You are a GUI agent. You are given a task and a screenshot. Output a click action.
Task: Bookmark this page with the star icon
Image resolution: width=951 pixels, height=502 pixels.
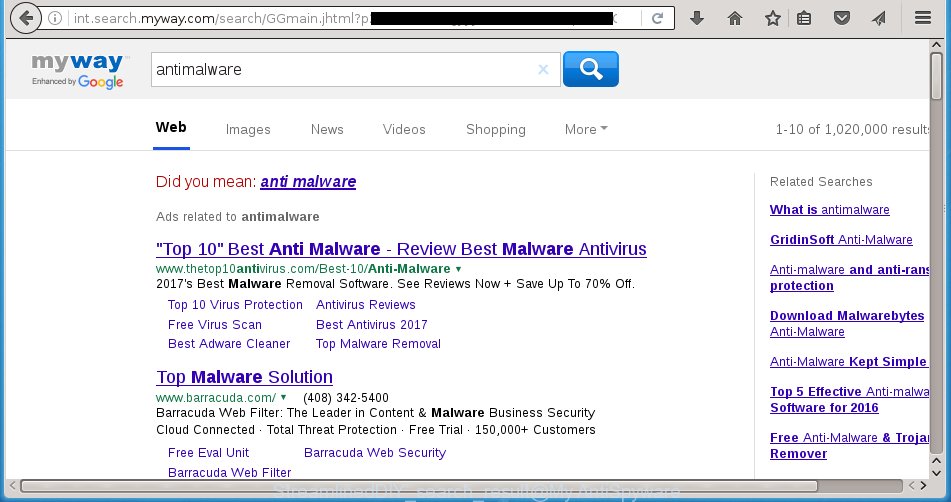pos(772,18)
